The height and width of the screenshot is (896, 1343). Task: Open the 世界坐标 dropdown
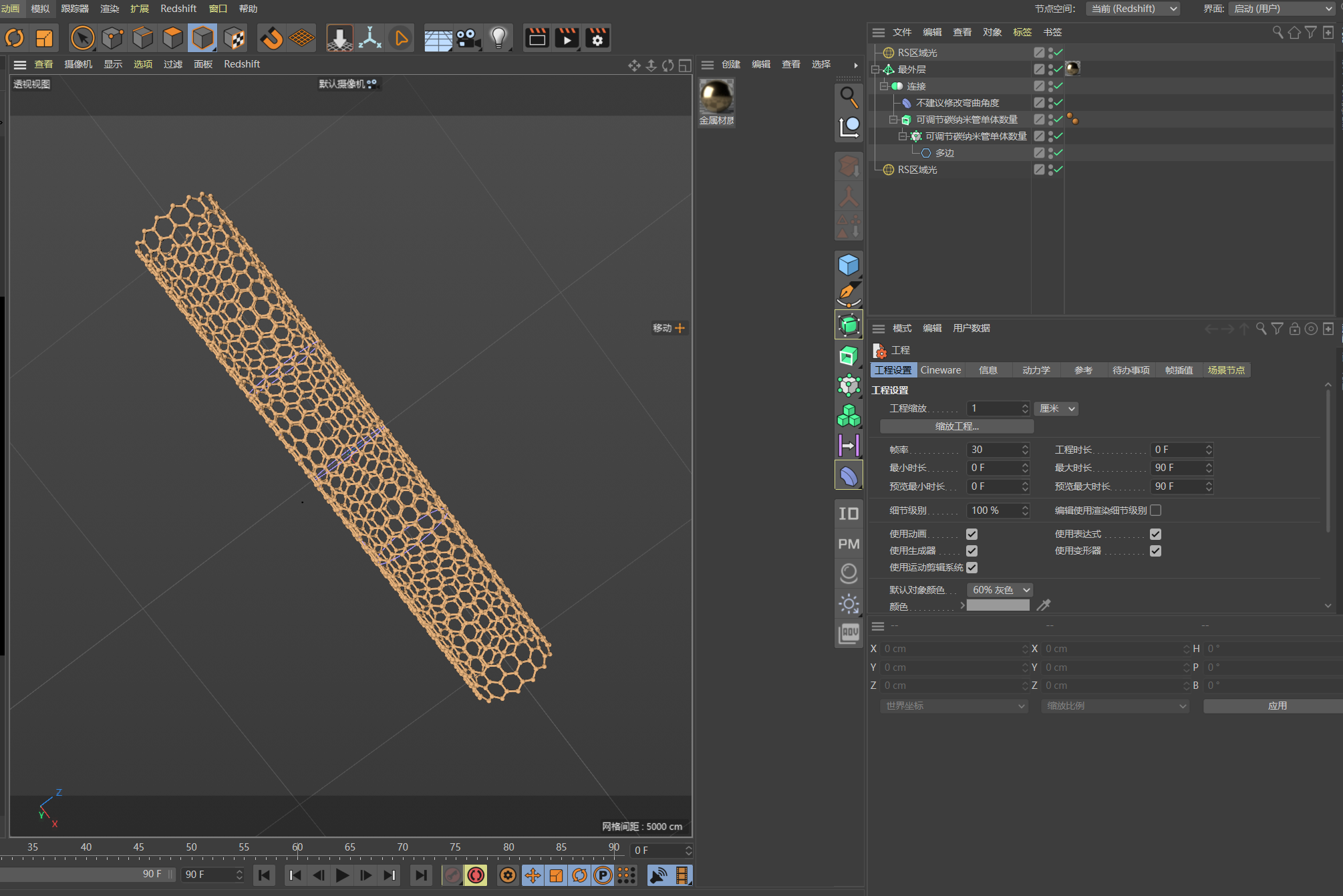coord(954,706)
